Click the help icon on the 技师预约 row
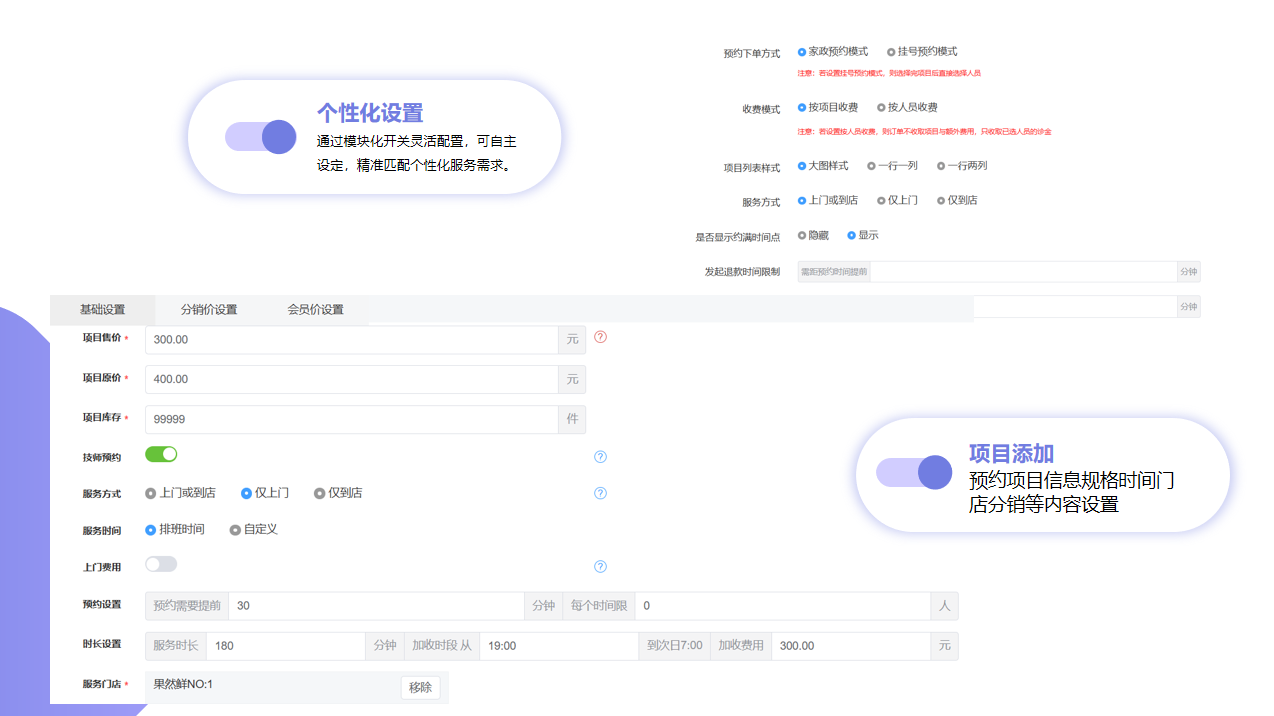This screenshot has height=716, width=1274. 600,457
